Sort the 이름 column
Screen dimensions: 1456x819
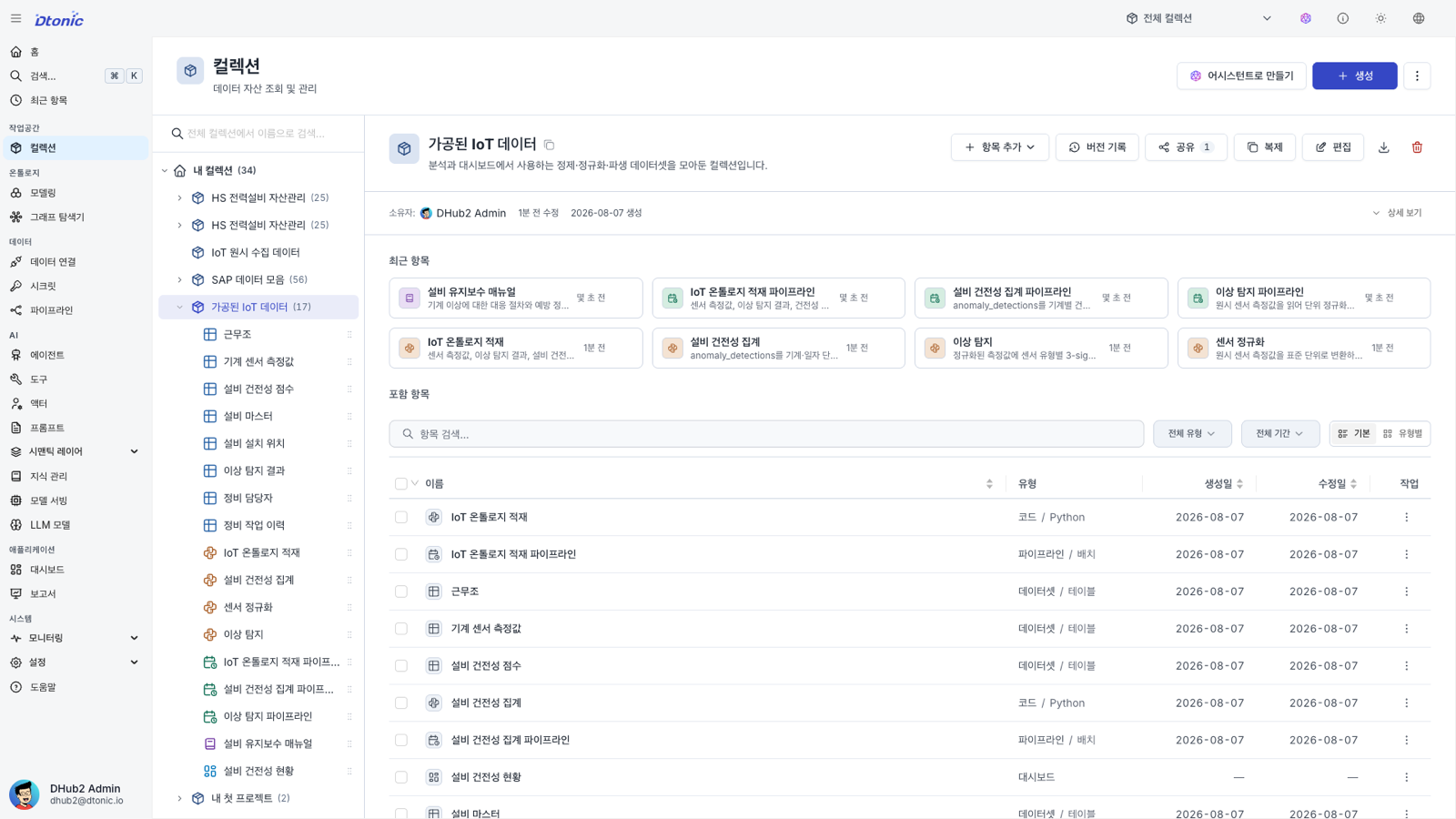pyautogui.click(x=989, y=484)
